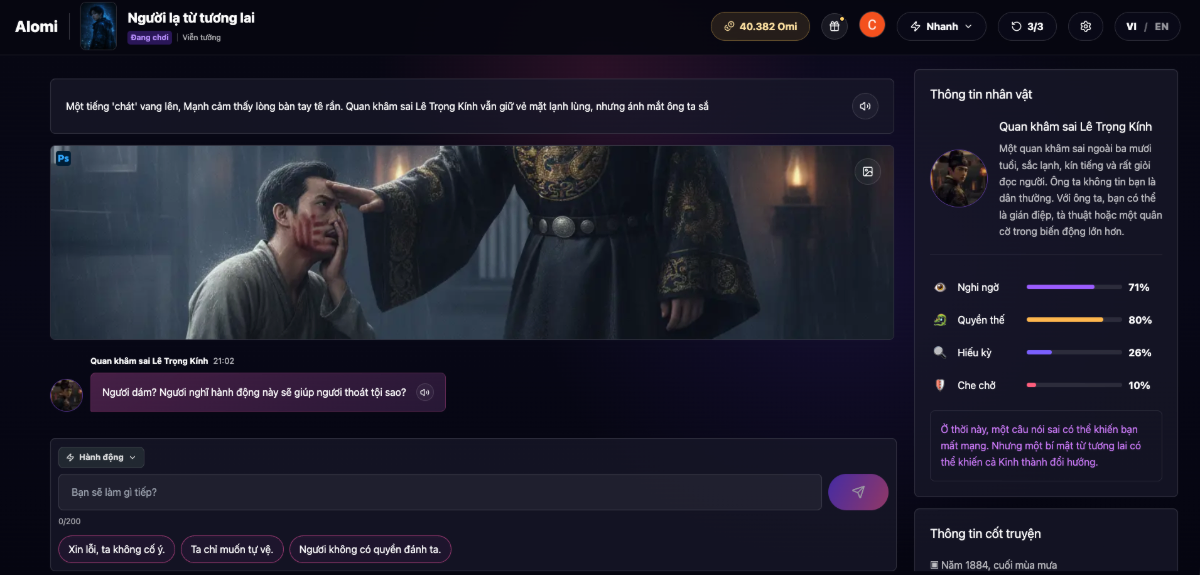Focus the 'Bạn sẽ làm gì tiếp?' input
Screen dimensions: 1200x575
click(x=440, y=492)
